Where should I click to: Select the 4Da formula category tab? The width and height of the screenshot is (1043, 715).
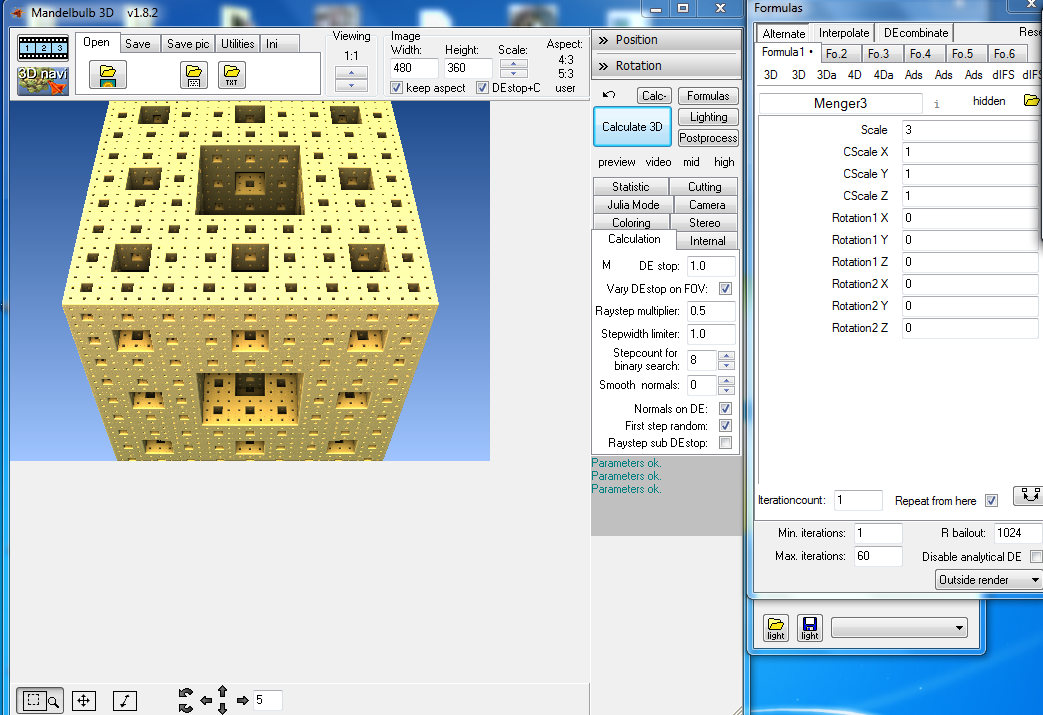(883, 75)
